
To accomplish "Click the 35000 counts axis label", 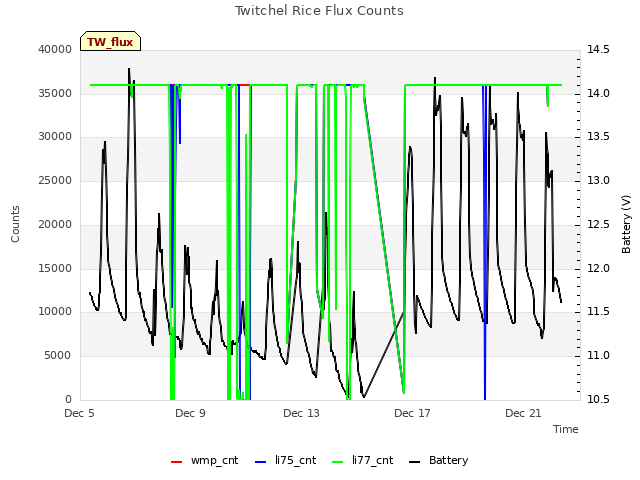I will pos(55,93).
